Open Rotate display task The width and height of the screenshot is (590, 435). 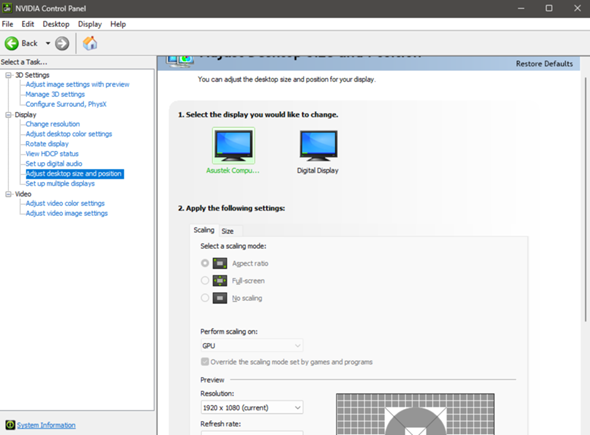(47, 144)
